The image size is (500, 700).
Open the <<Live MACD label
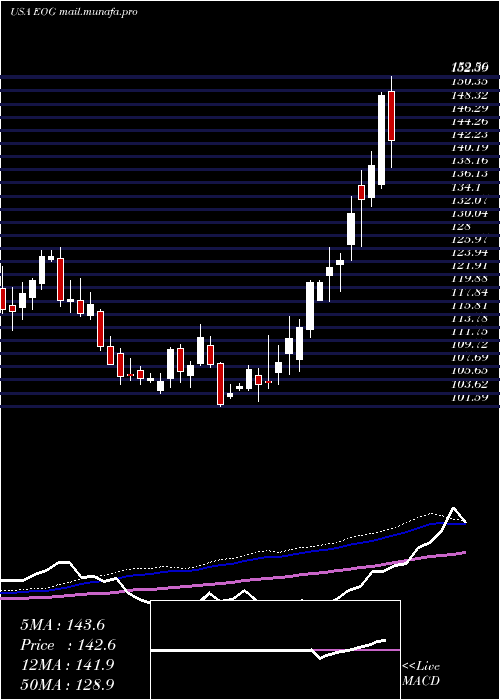click(x=421, y=674)
